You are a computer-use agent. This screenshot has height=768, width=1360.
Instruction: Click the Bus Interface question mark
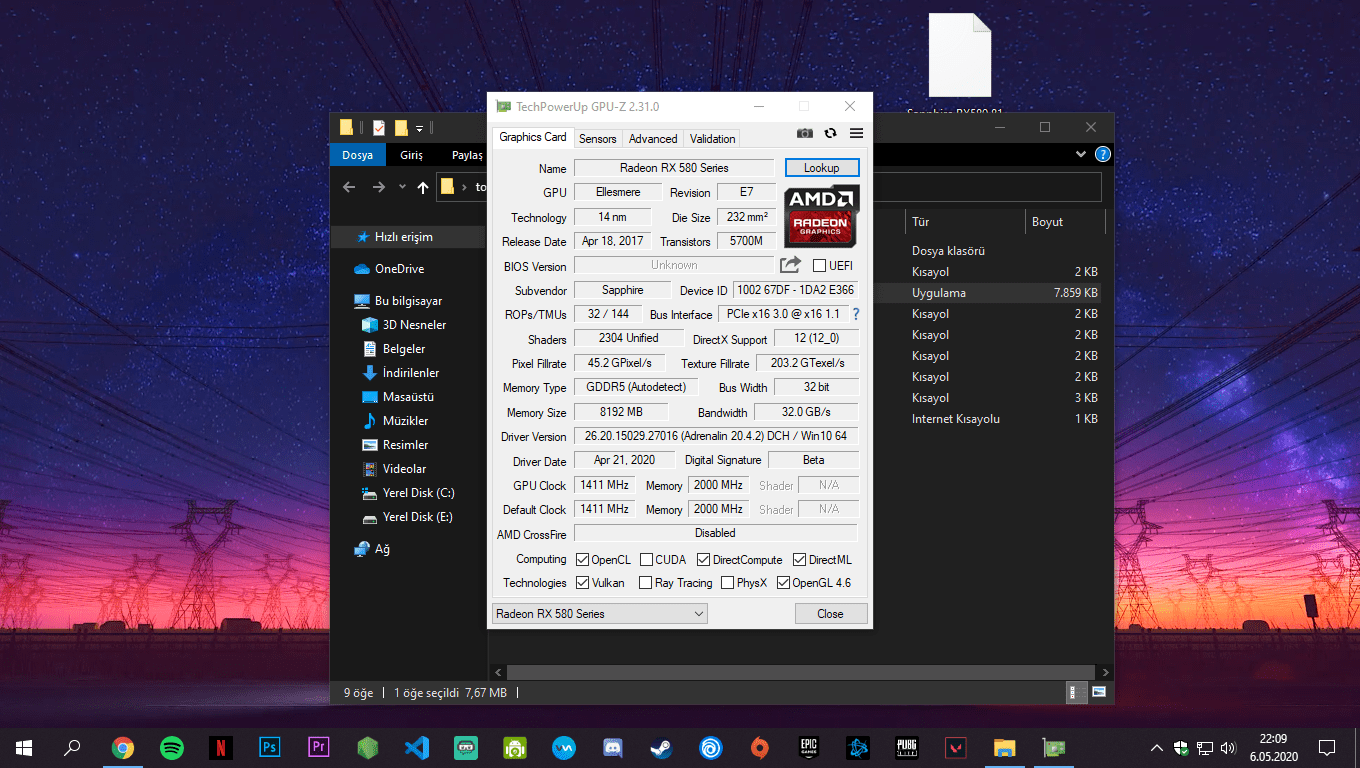pos(856,314)
